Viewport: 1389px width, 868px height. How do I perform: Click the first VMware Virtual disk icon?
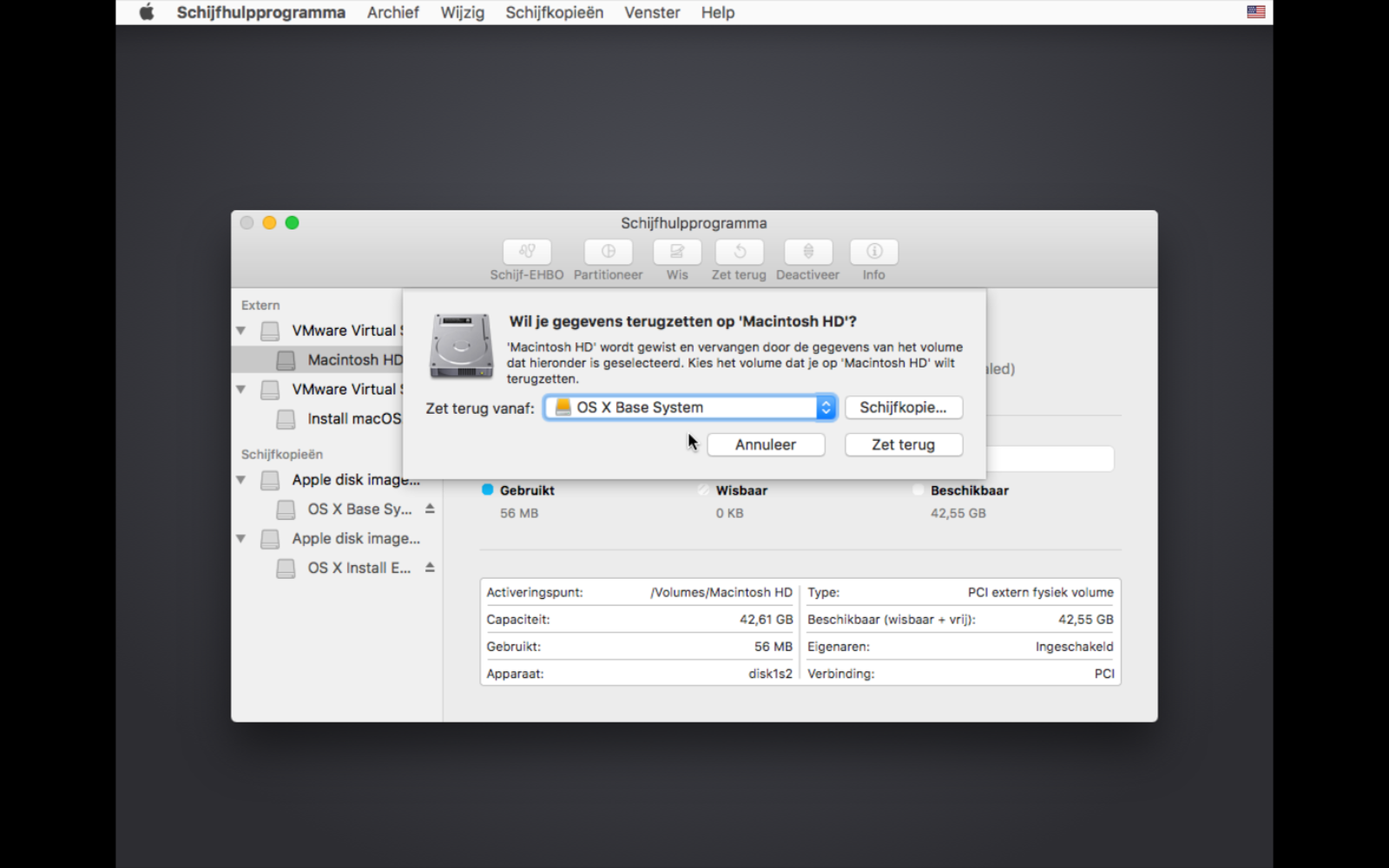271,331
